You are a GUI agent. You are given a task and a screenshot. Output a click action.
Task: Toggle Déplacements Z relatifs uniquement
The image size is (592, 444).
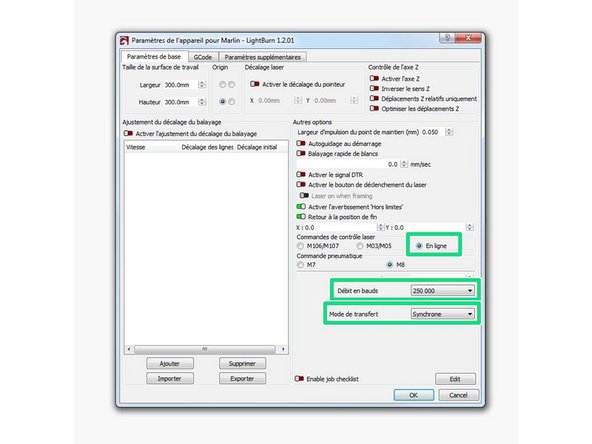click(x=374, y=99)
